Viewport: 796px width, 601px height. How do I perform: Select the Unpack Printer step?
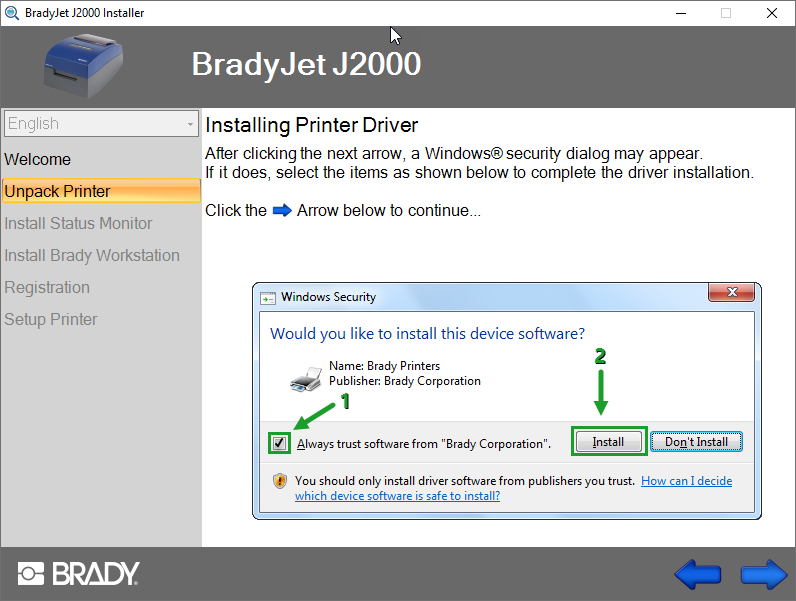click(102, 191)
